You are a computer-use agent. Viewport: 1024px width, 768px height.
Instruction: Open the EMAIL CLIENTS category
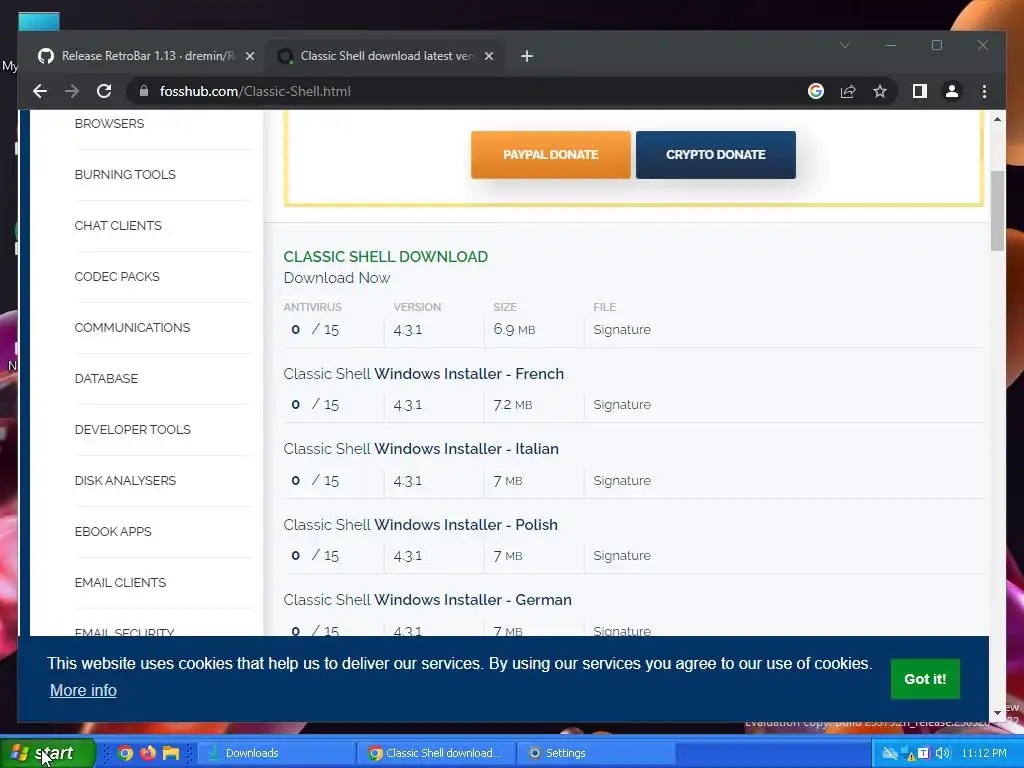[120, 582]
